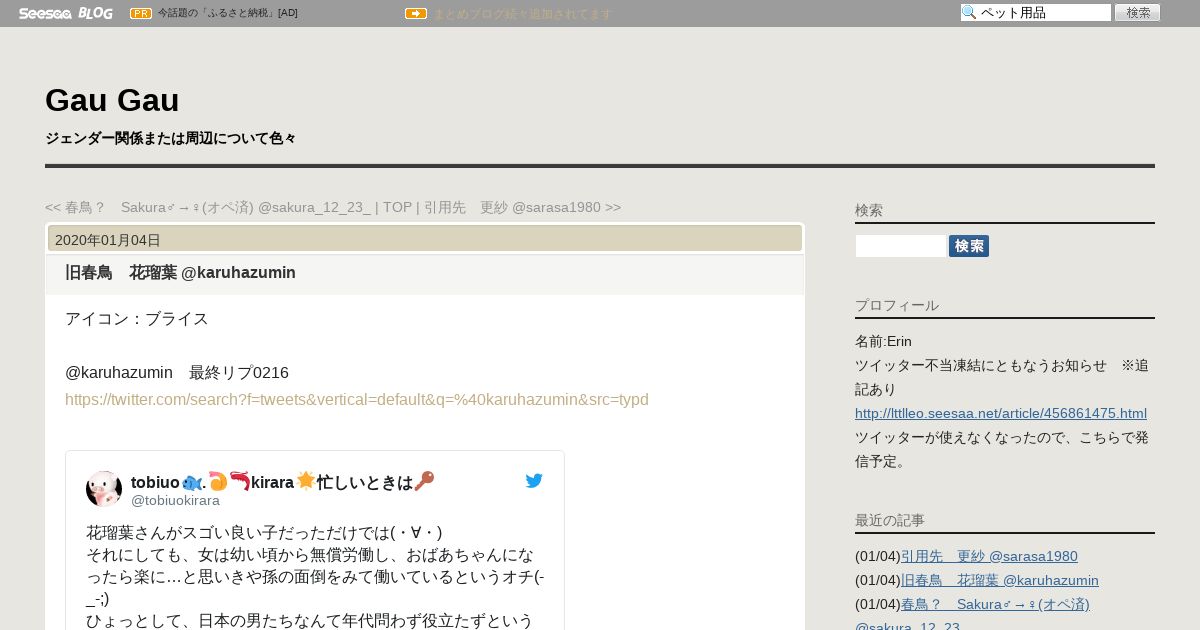Open the Gau Gau blog title
The height and width of the screenshot is (630, 1200).
click(x=112, y=100)
